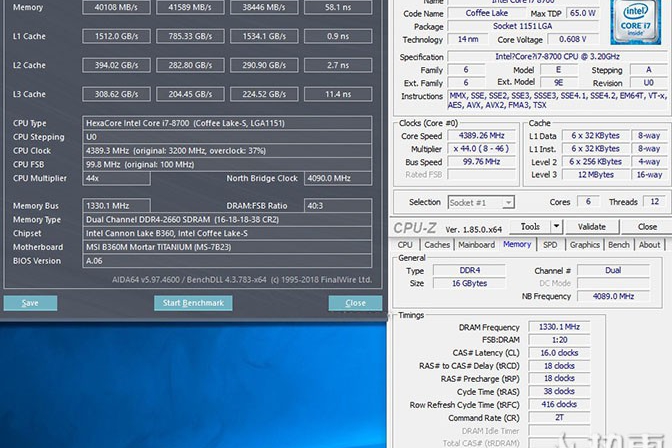This screenshot has width=672, height=448.
Task: Click Memory Bus value 1330.1 MHz
Action: point(116,206)
